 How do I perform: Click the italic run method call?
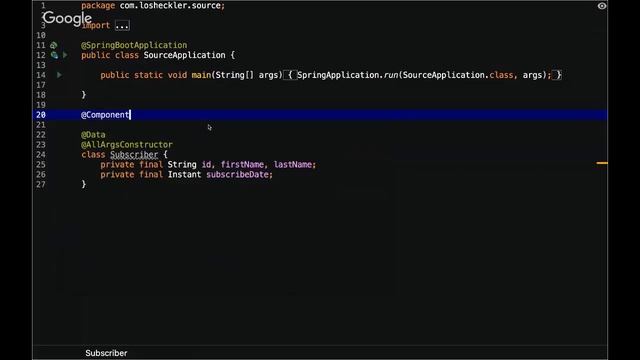[x=391, y=75]
